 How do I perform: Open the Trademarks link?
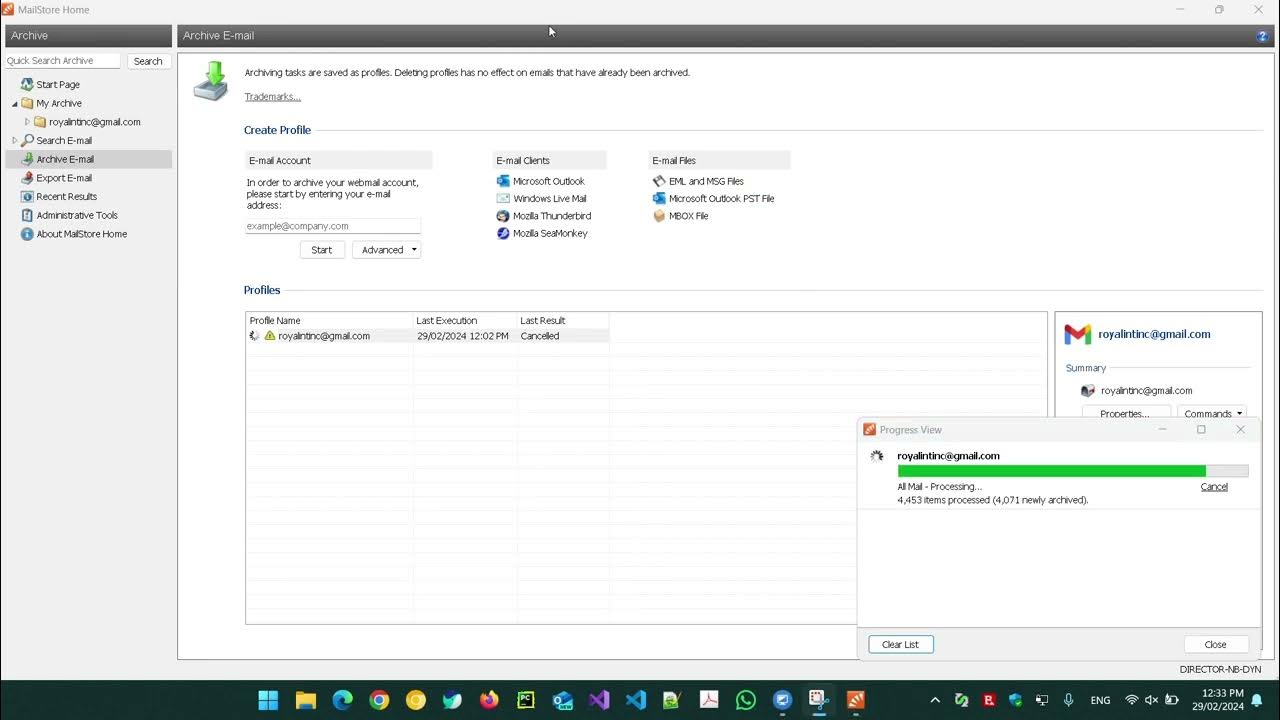(273, 97)
